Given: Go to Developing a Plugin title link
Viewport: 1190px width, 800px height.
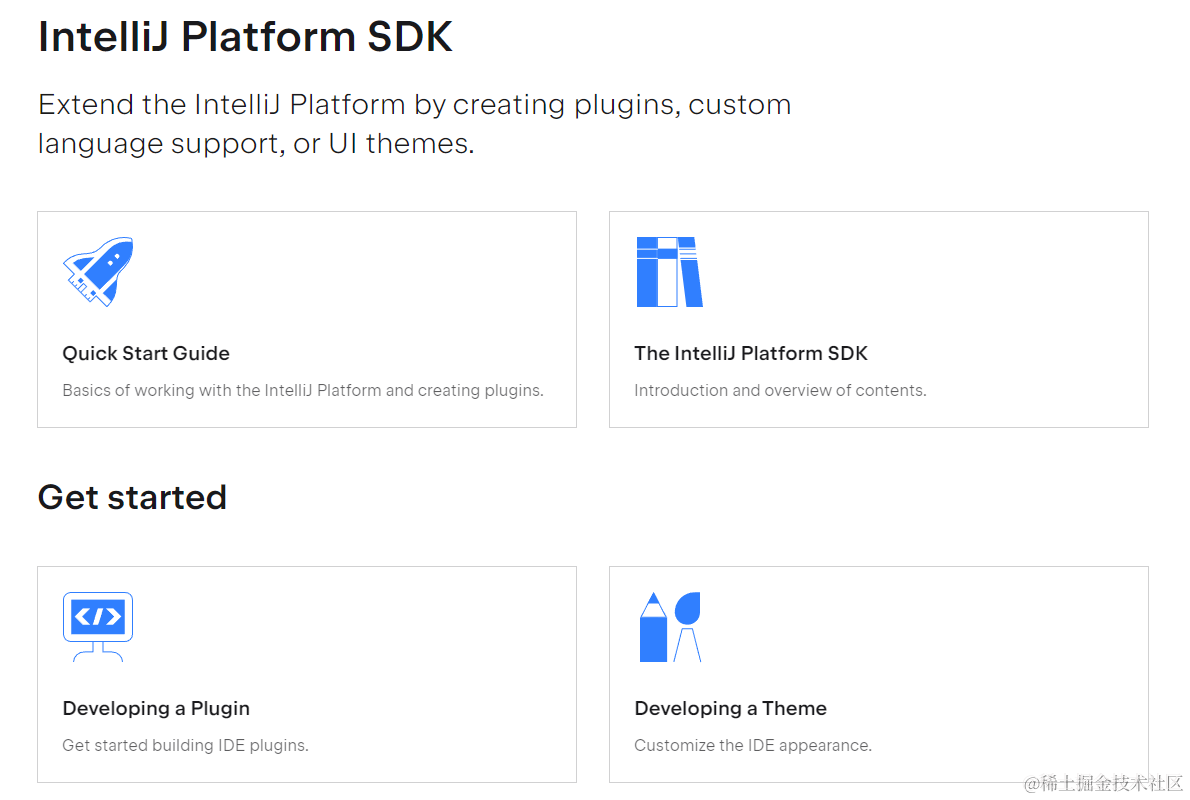Looking at the screenshot, I should pos(156,708).
